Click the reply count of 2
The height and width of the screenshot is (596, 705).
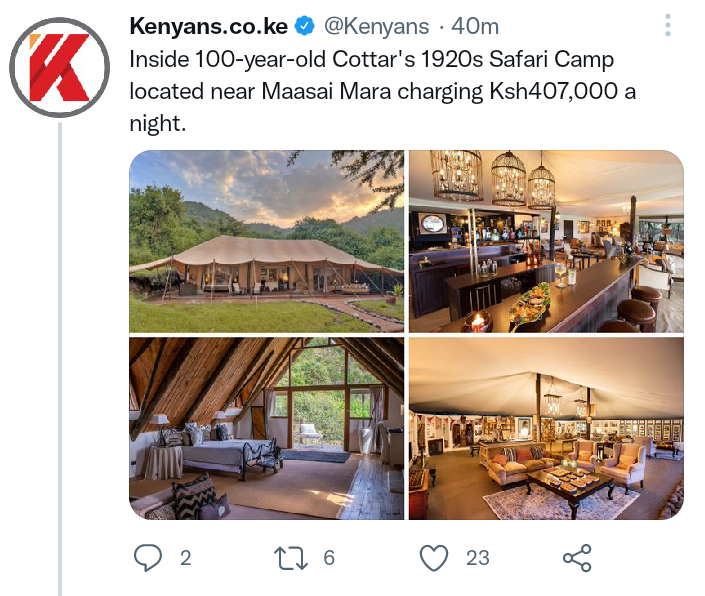coord(186,558)
